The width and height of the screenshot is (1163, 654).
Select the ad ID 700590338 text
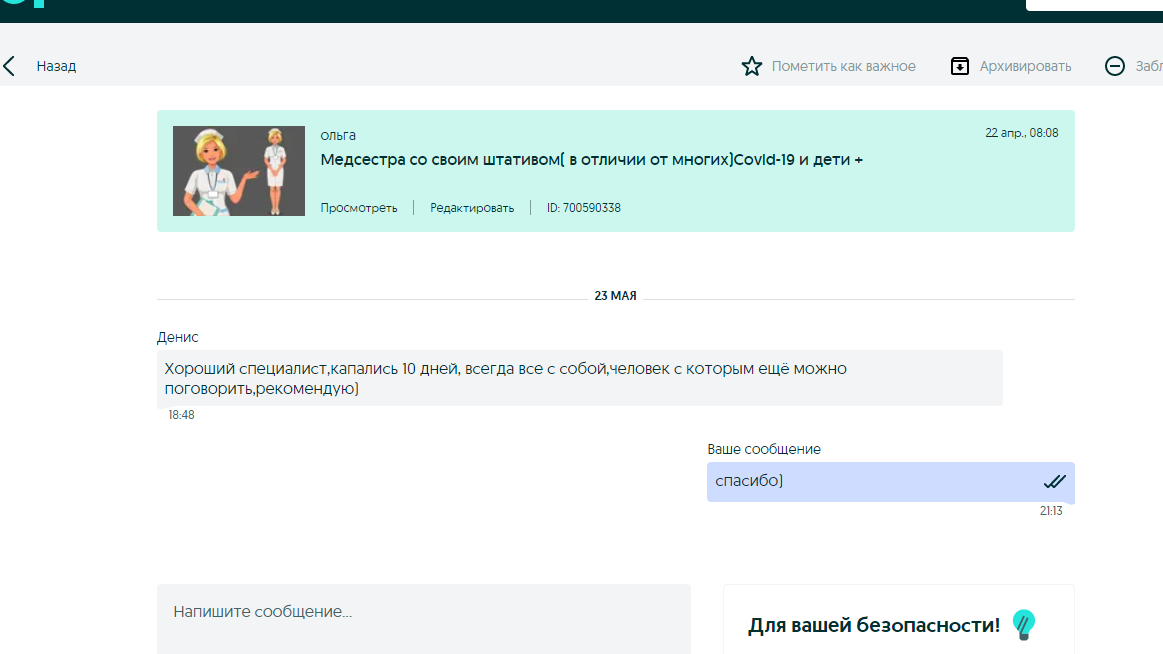pos(584,208)
